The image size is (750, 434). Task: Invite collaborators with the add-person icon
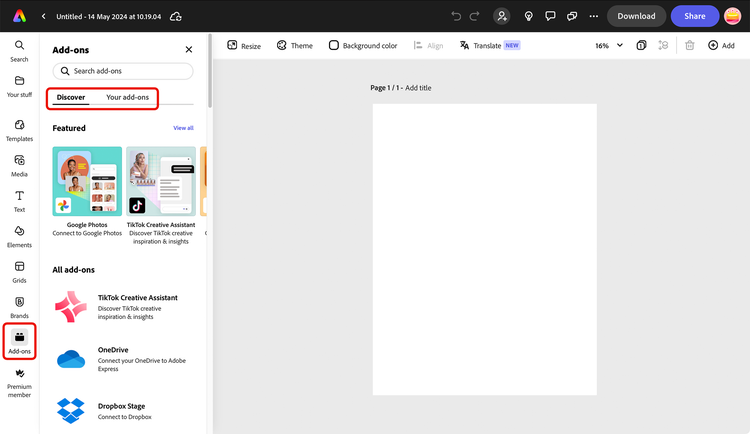tap(502, 16)
